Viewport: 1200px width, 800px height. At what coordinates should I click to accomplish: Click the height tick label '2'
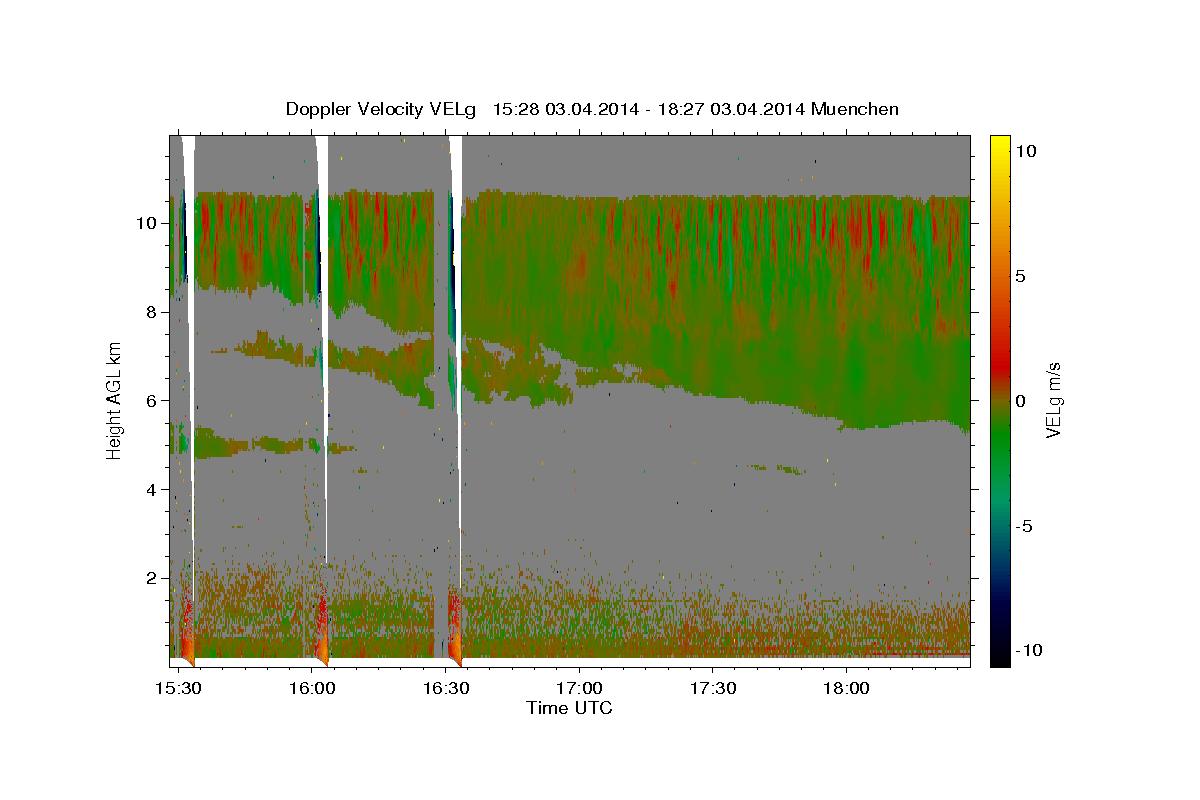[x=153, y=579]
